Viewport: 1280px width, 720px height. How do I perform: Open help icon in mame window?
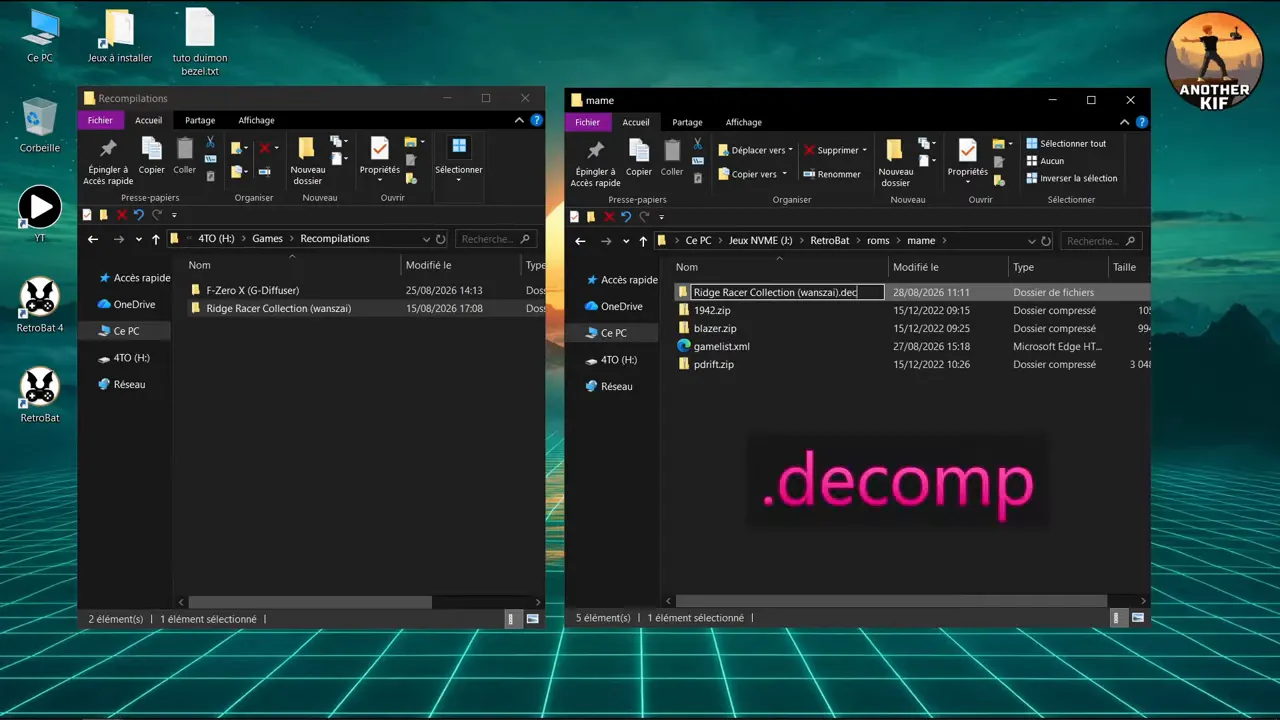point(1141,122)
